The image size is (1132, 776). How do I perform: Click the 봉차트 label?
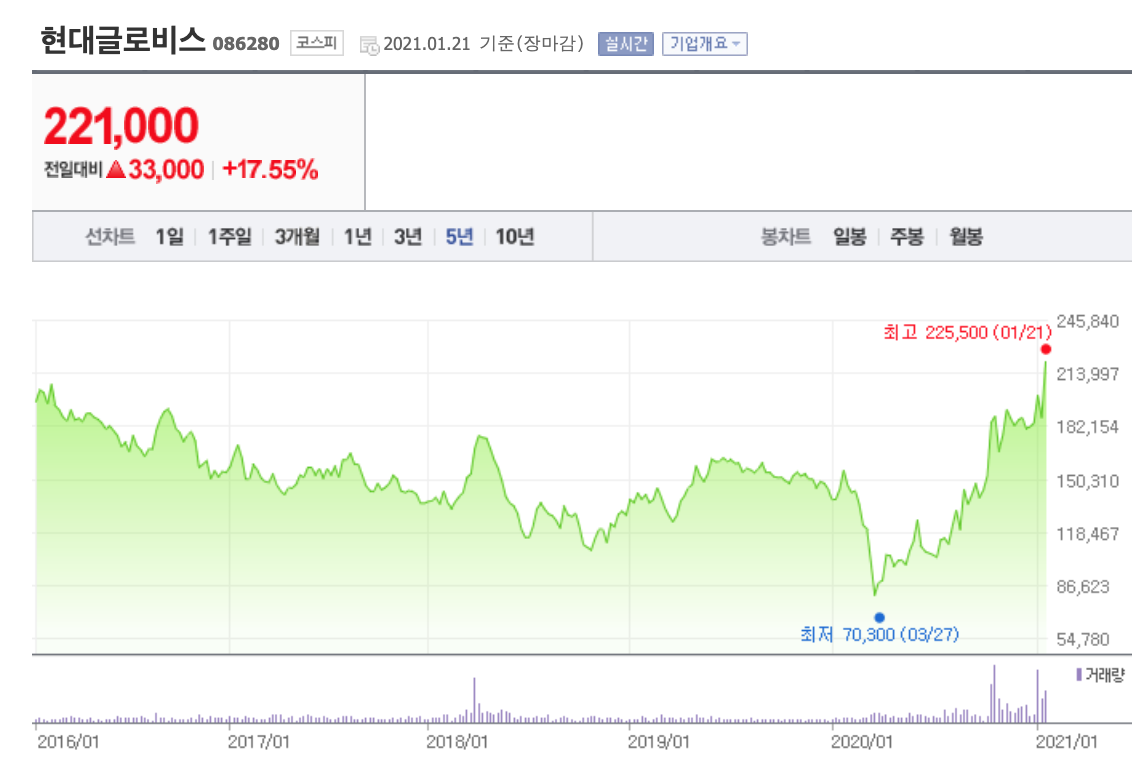tap(785, 237)
